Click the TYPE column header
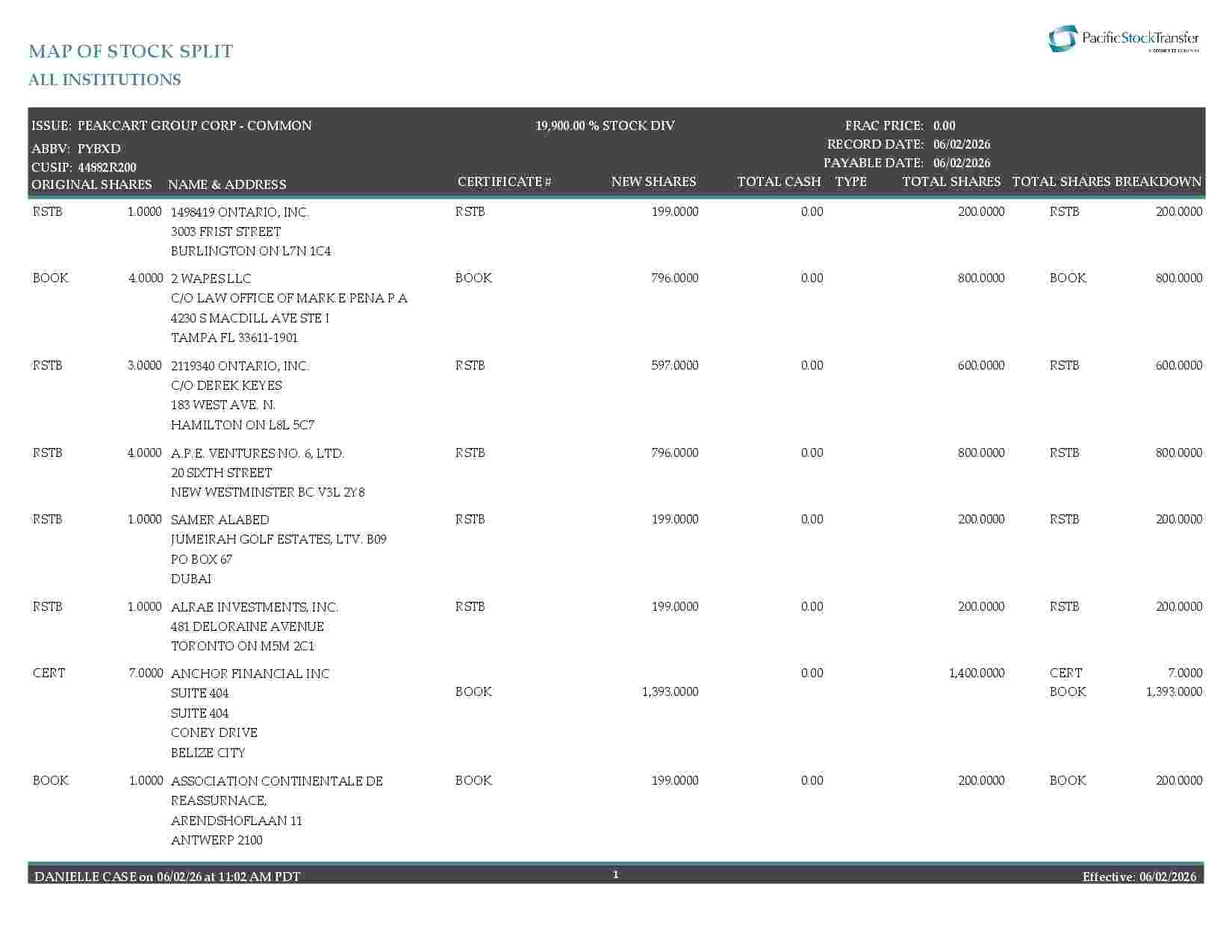Image resolution: width=1232 pixels, height=952 pixels. pyautogui.click(x=851, y=181)
